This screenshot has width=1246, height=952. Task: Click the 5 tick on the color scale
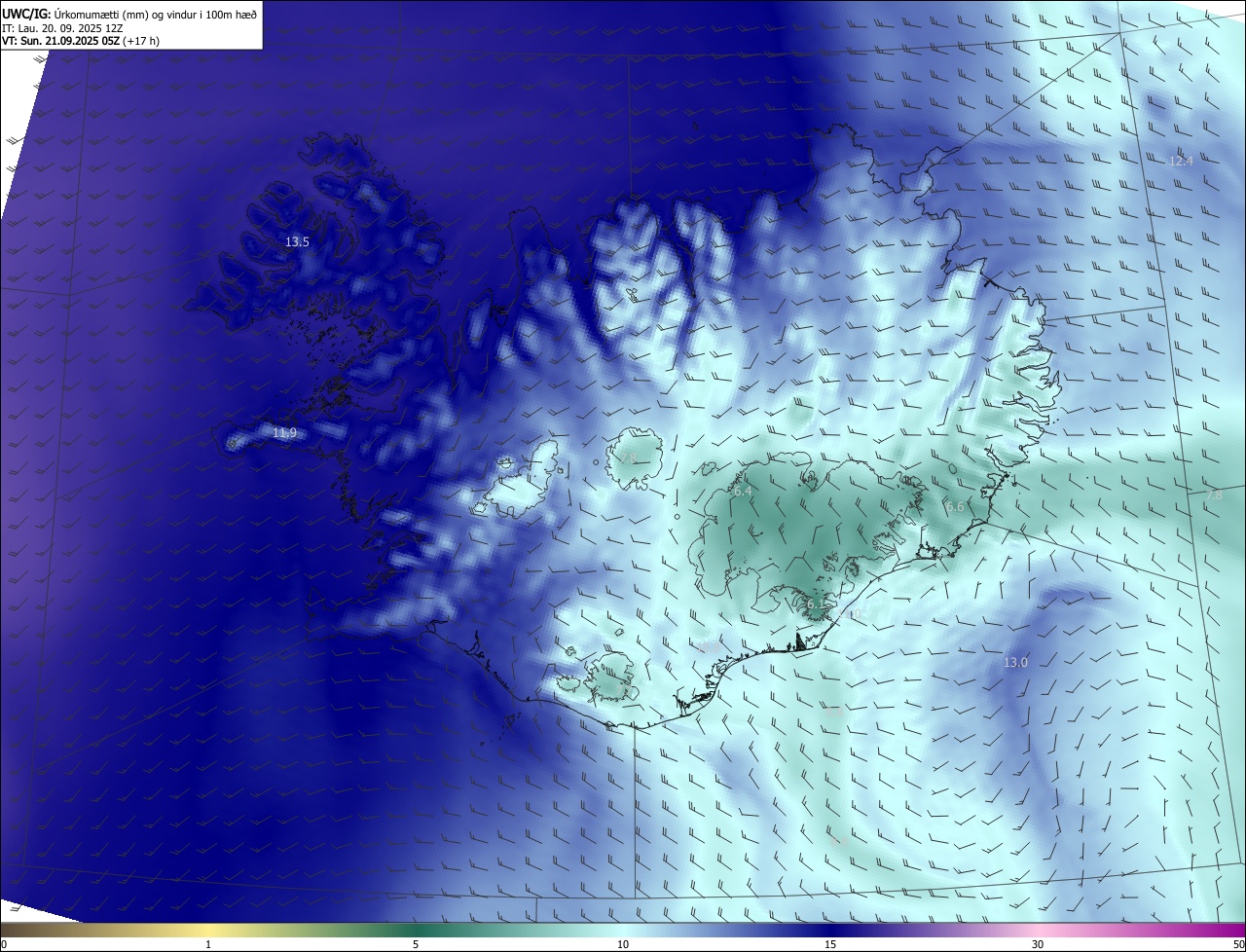[416, 944]
